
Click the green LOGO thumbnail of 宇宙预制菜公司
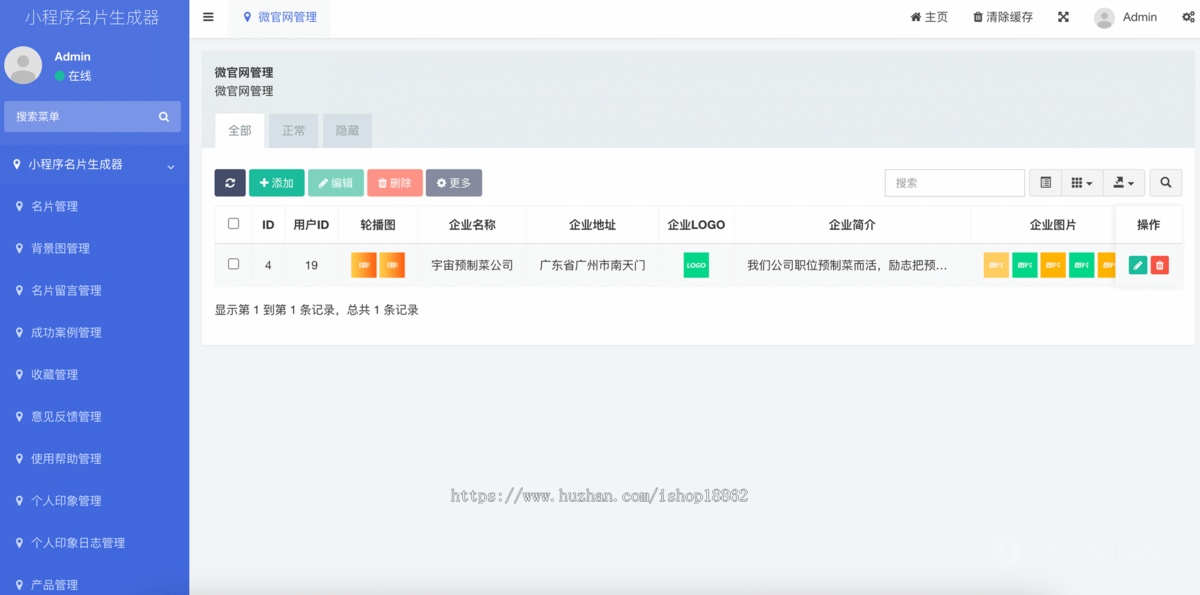coord(696,265)
